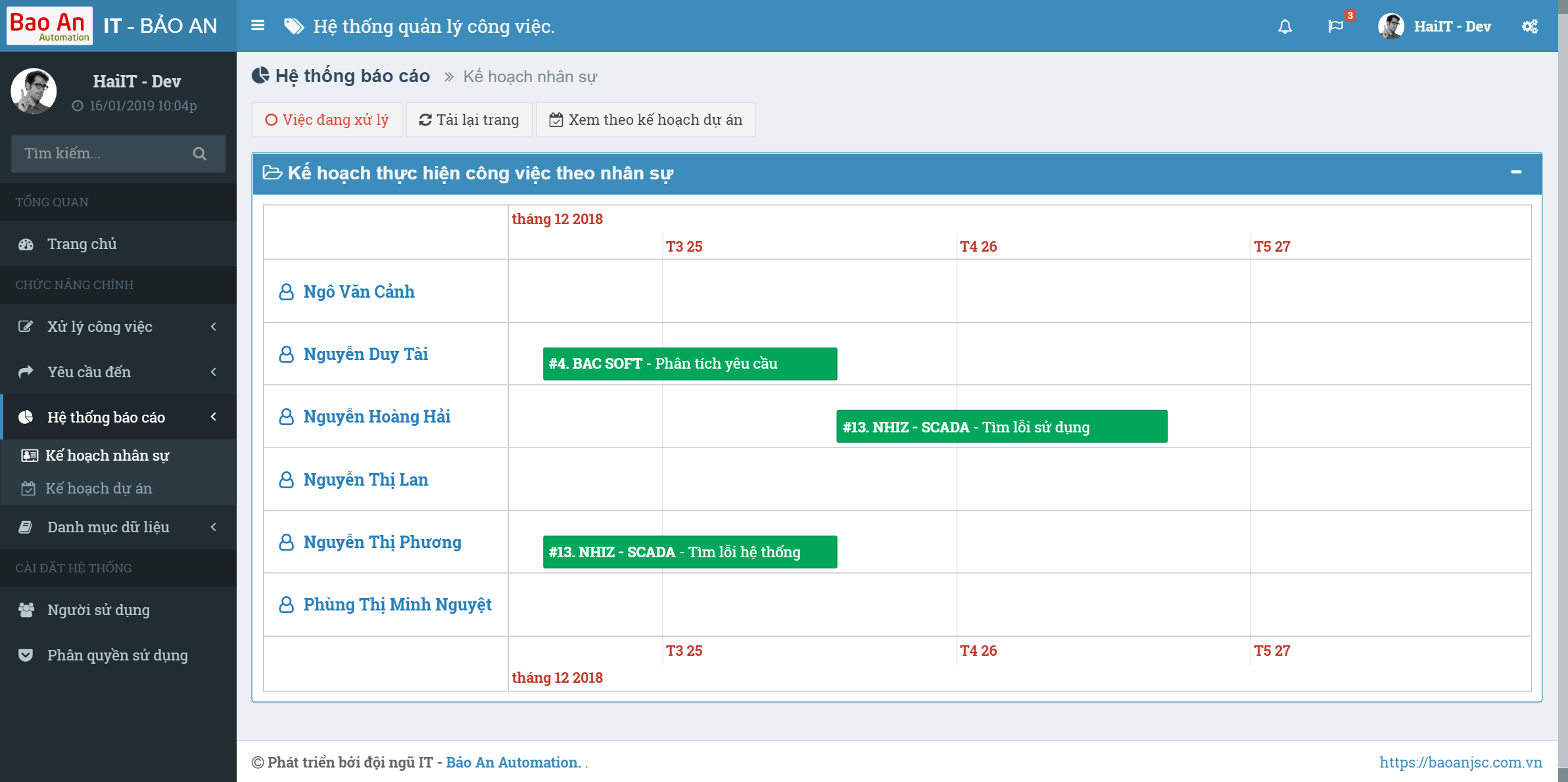Image resolution: width=1568 pixels, height=782 pixels.
Task: Go to Trang chủ in sidebar
Action: click(x=82, y=244)
